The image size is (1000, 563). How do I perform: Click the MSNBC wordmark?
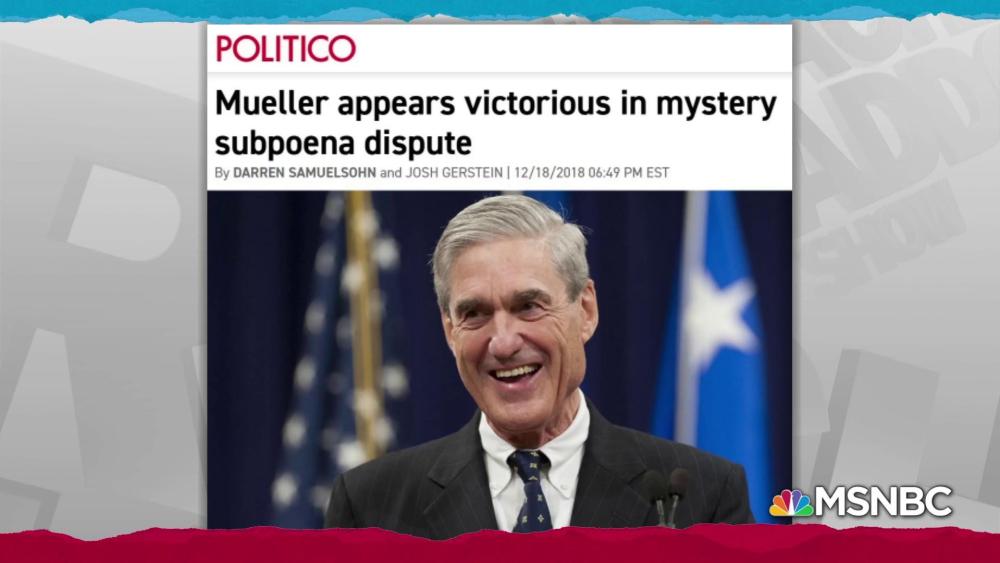[884, 502]
